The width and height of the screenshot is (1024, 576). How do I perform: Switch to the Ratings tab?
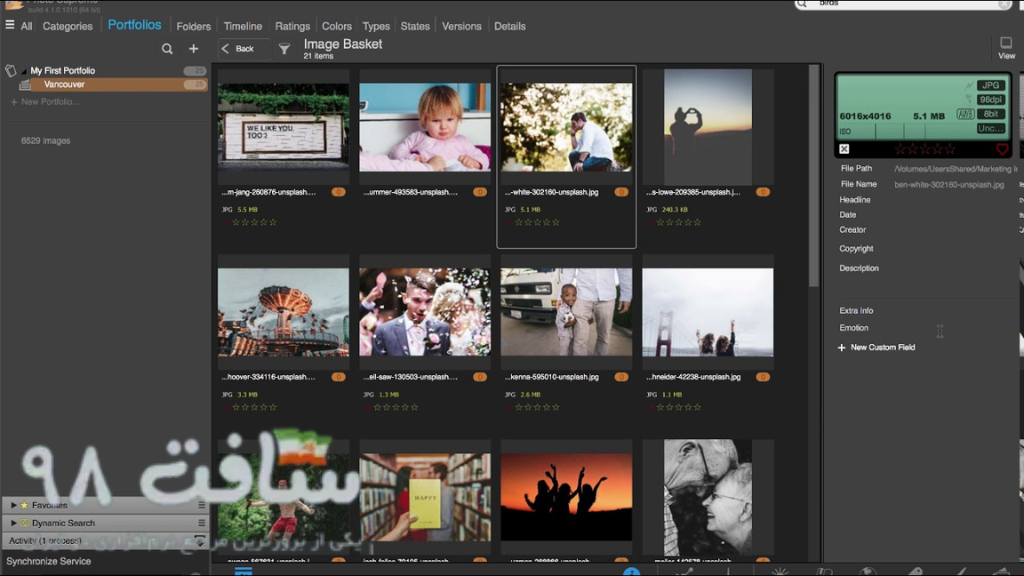[x=292, y=26]
